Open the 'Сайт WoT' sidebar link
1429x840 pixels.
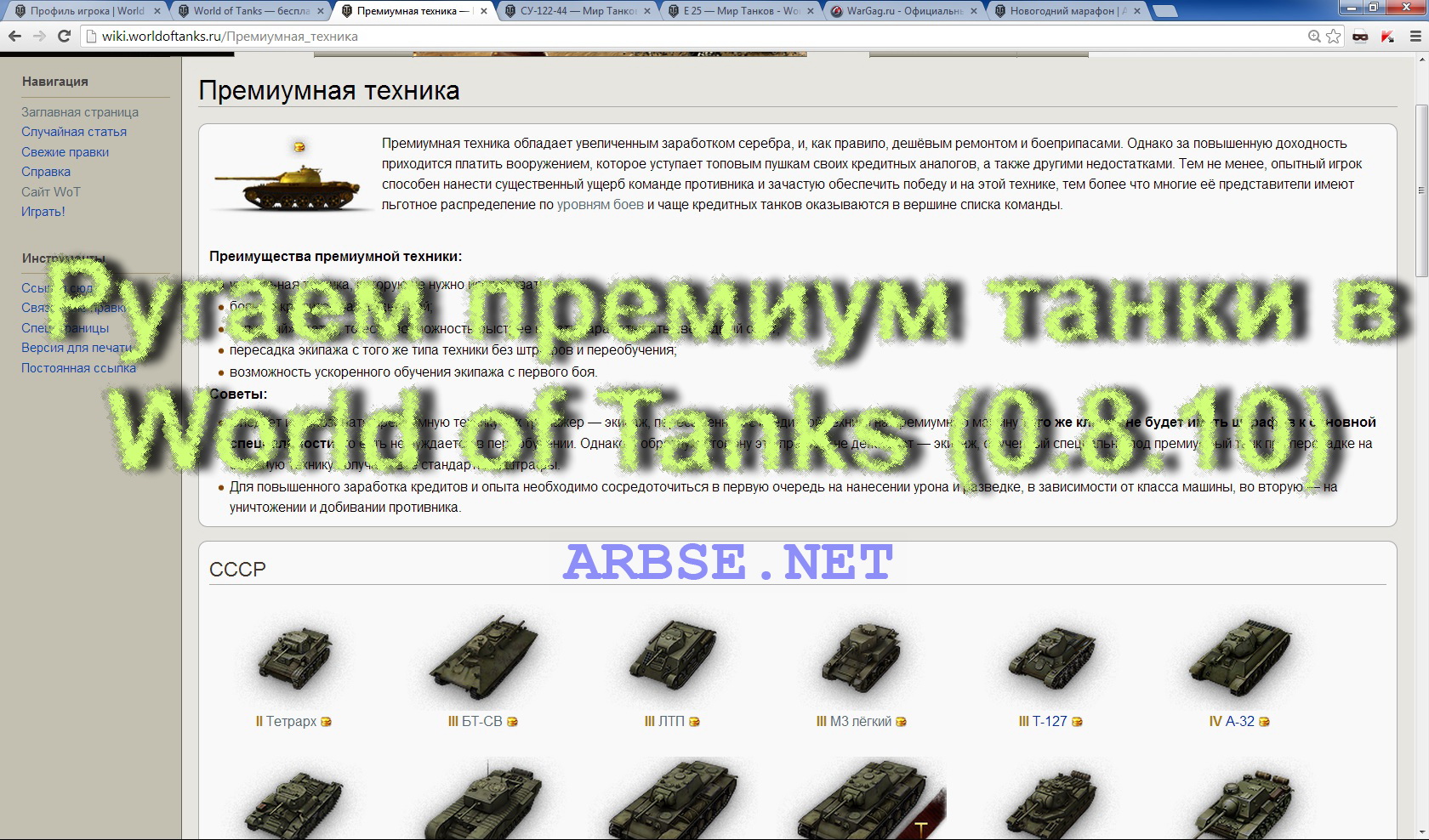pyautogui.click(x=51, y=192)
